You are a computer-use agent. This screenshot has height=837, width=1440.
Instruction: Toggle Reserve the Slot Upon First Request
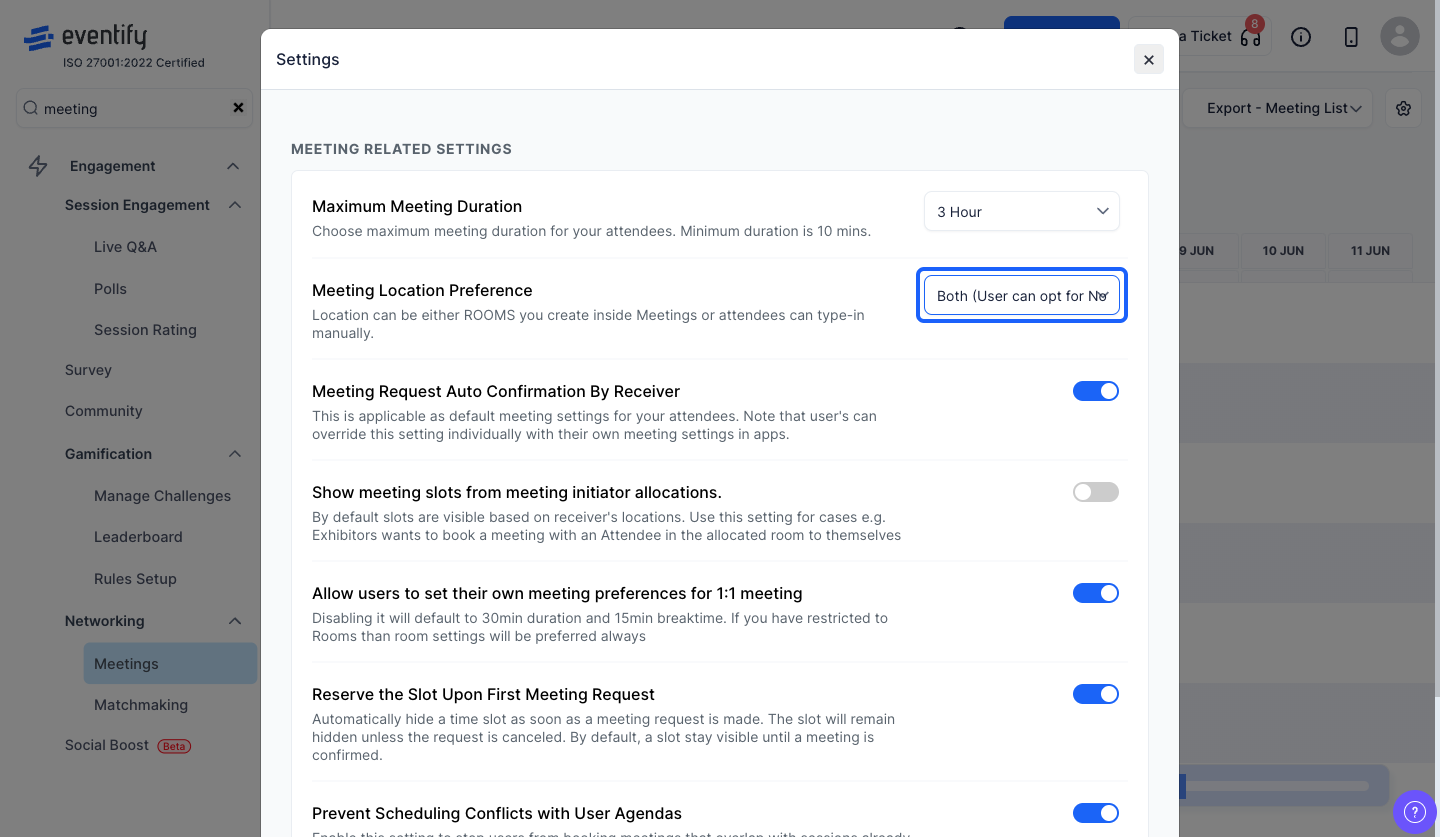point(1096,694)
